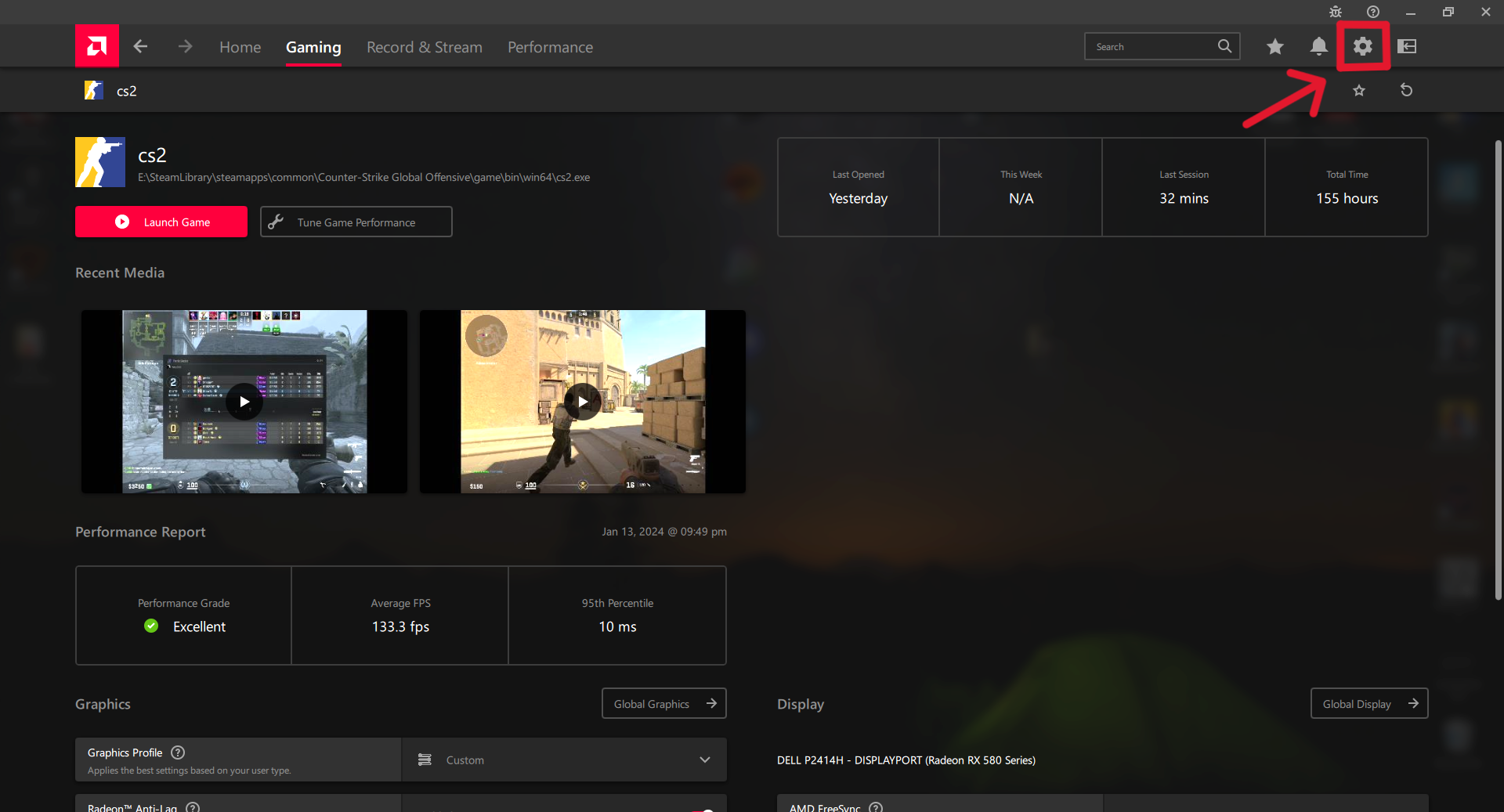Open favorites star in top toolbar
The height and width of the screenshot is (812, 1504).
click(x=1275, y=46)
